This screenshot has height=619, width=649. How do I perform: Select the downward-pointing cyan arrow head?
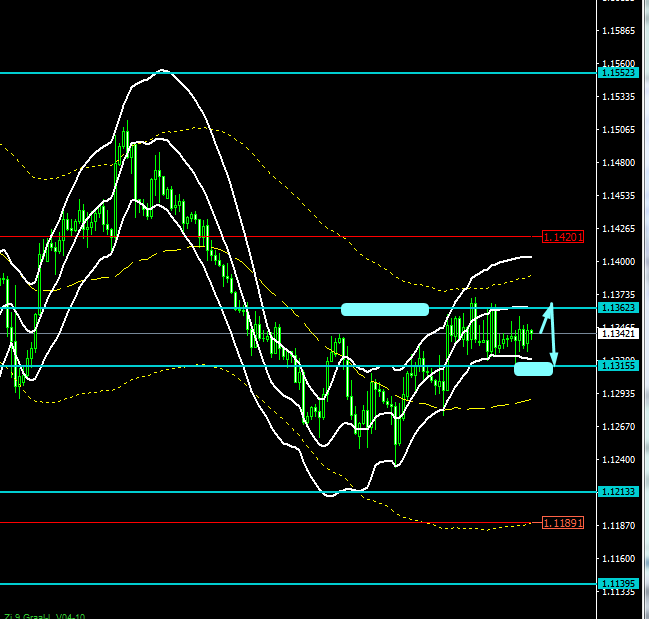(554, 360)
